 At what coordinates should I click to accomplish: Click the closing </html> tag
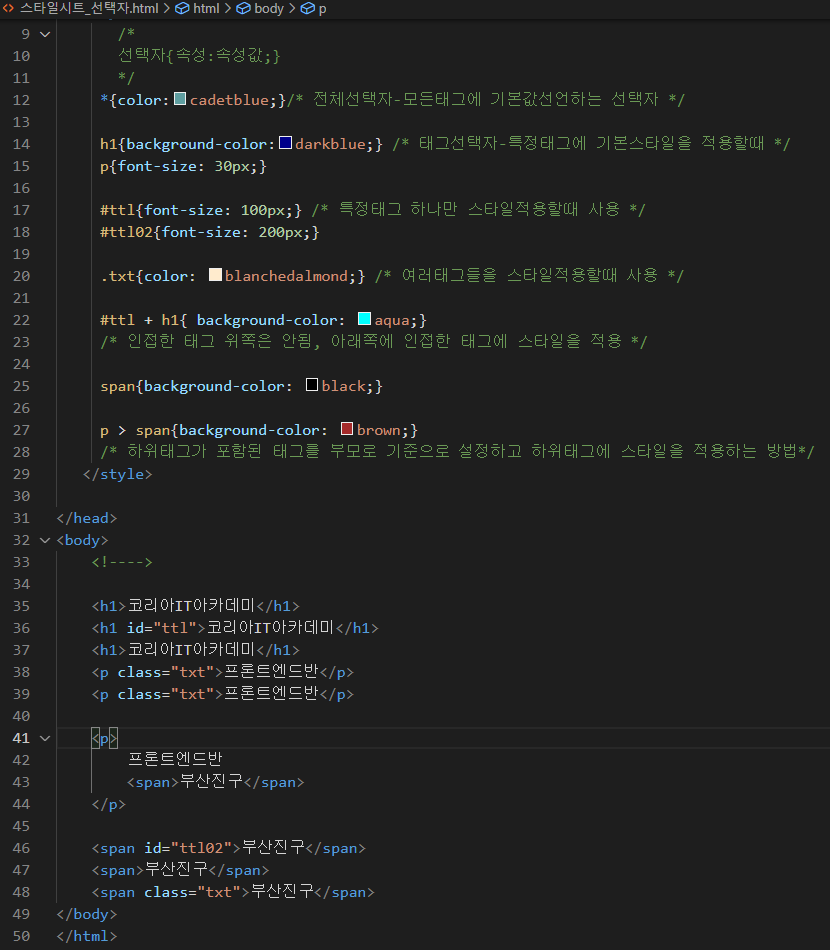(x=87, y=936)
